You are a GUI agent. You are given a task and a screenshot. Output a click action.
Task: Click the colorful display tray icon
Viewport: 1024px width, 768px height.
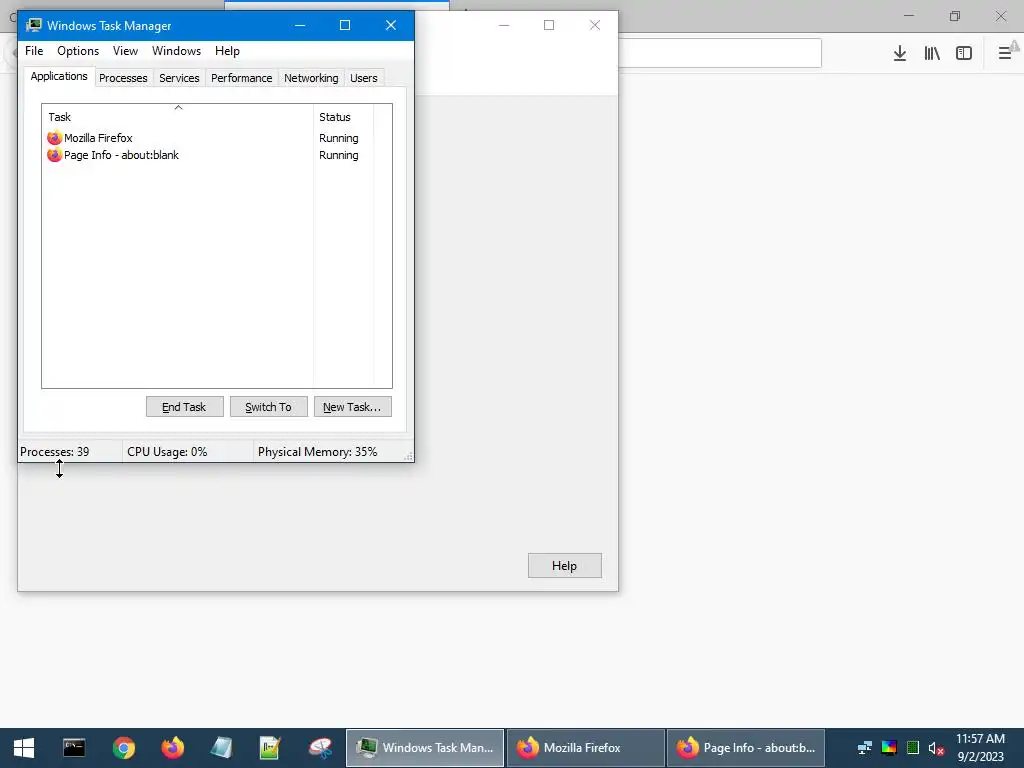tap(889, 748)
